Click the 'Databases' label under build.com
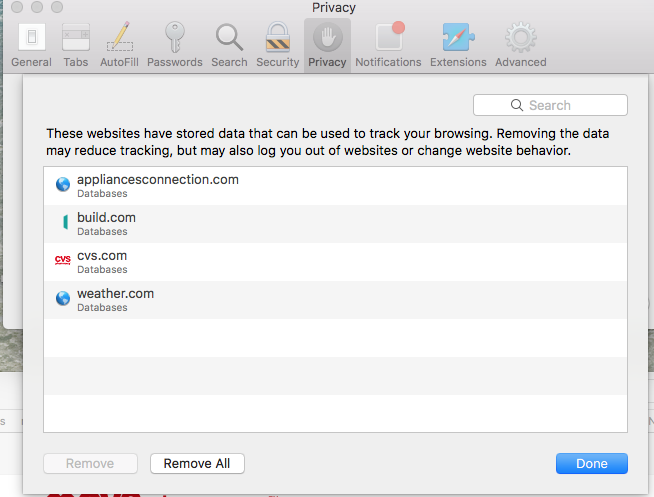 tap(102, 232)
